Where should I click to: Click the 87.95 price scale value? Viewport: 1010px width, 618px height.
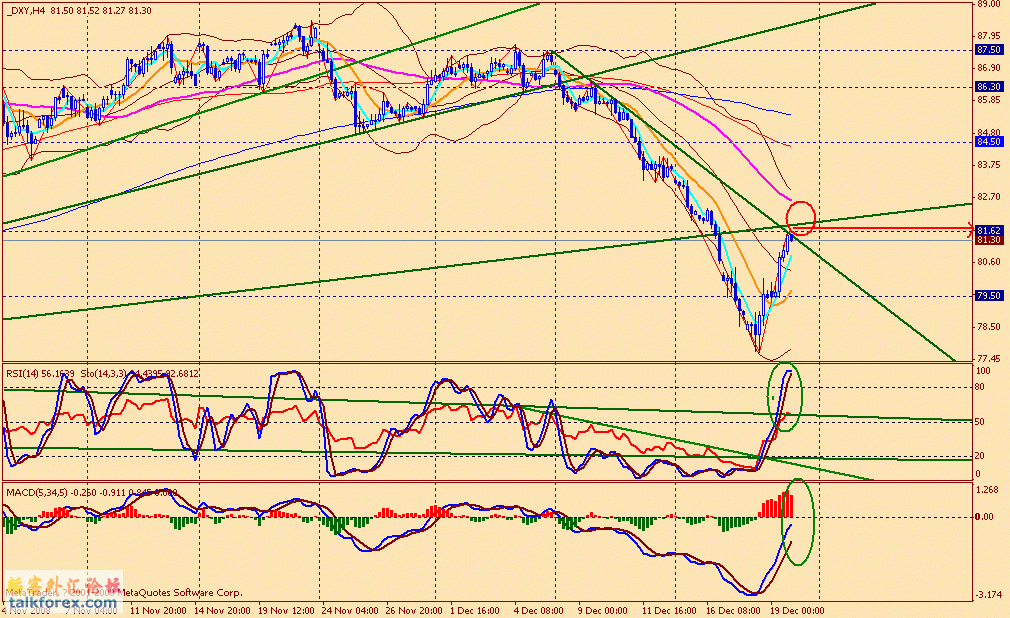point(989,35)
